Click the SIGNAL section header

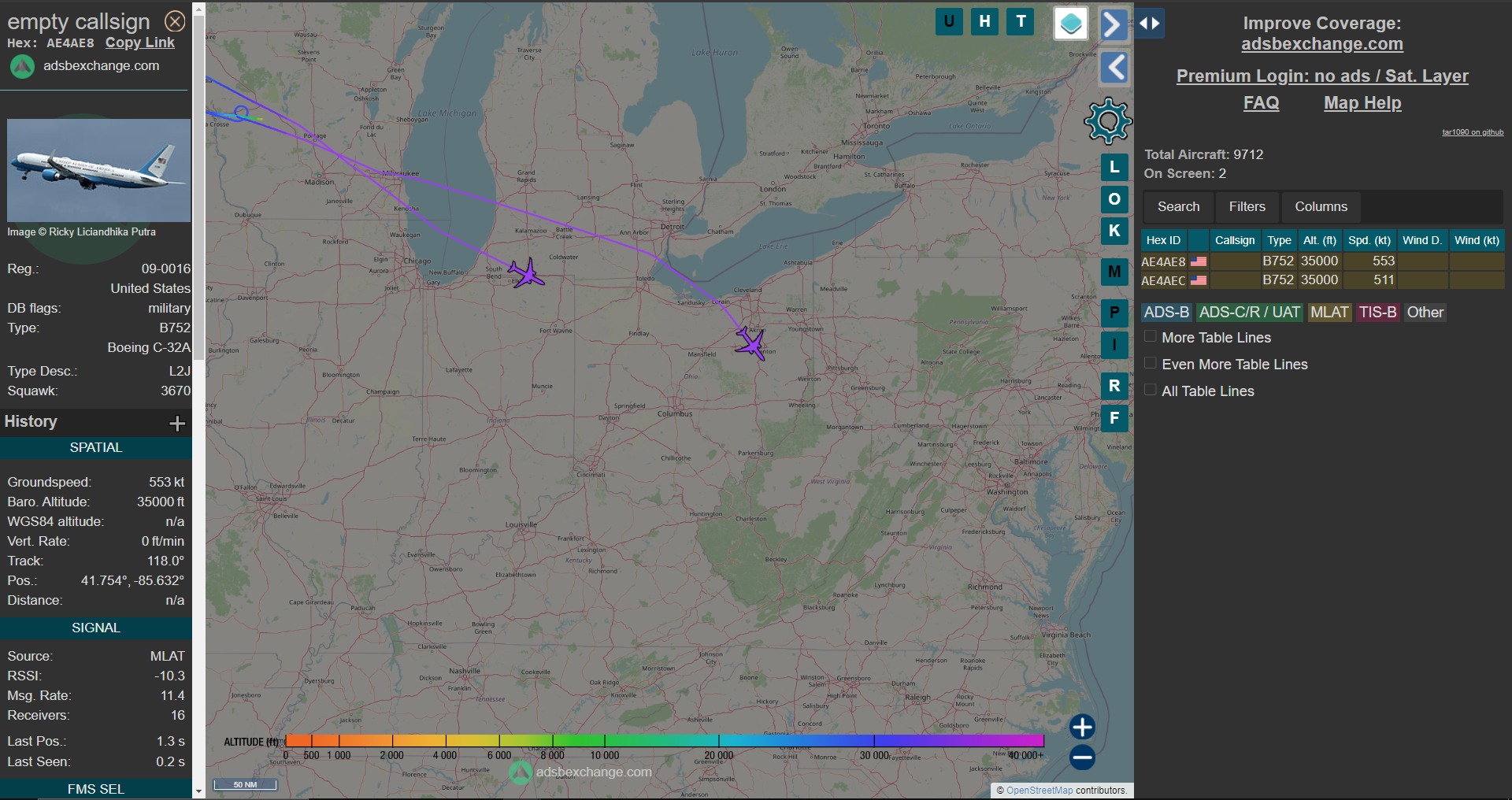[96, 628]
